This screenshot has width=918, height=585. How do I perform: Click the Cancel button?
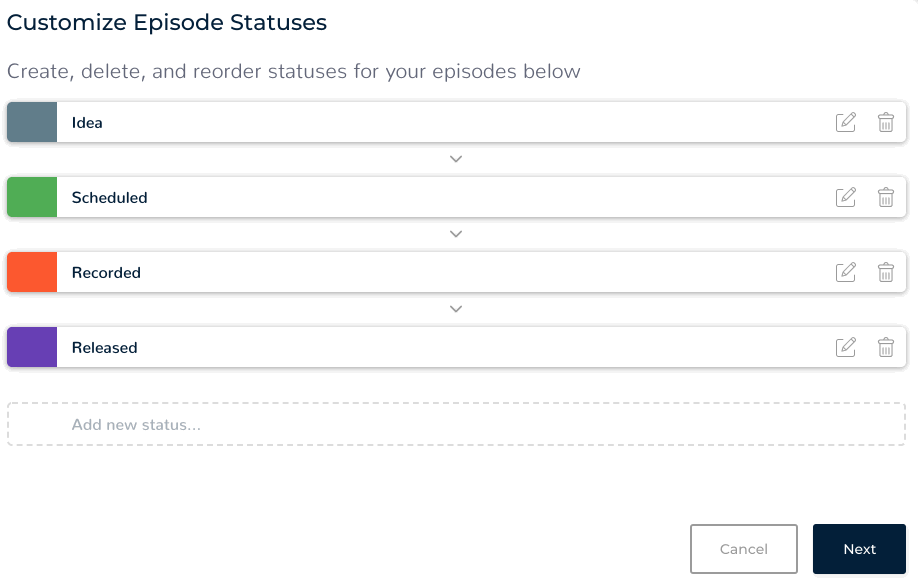743,549
